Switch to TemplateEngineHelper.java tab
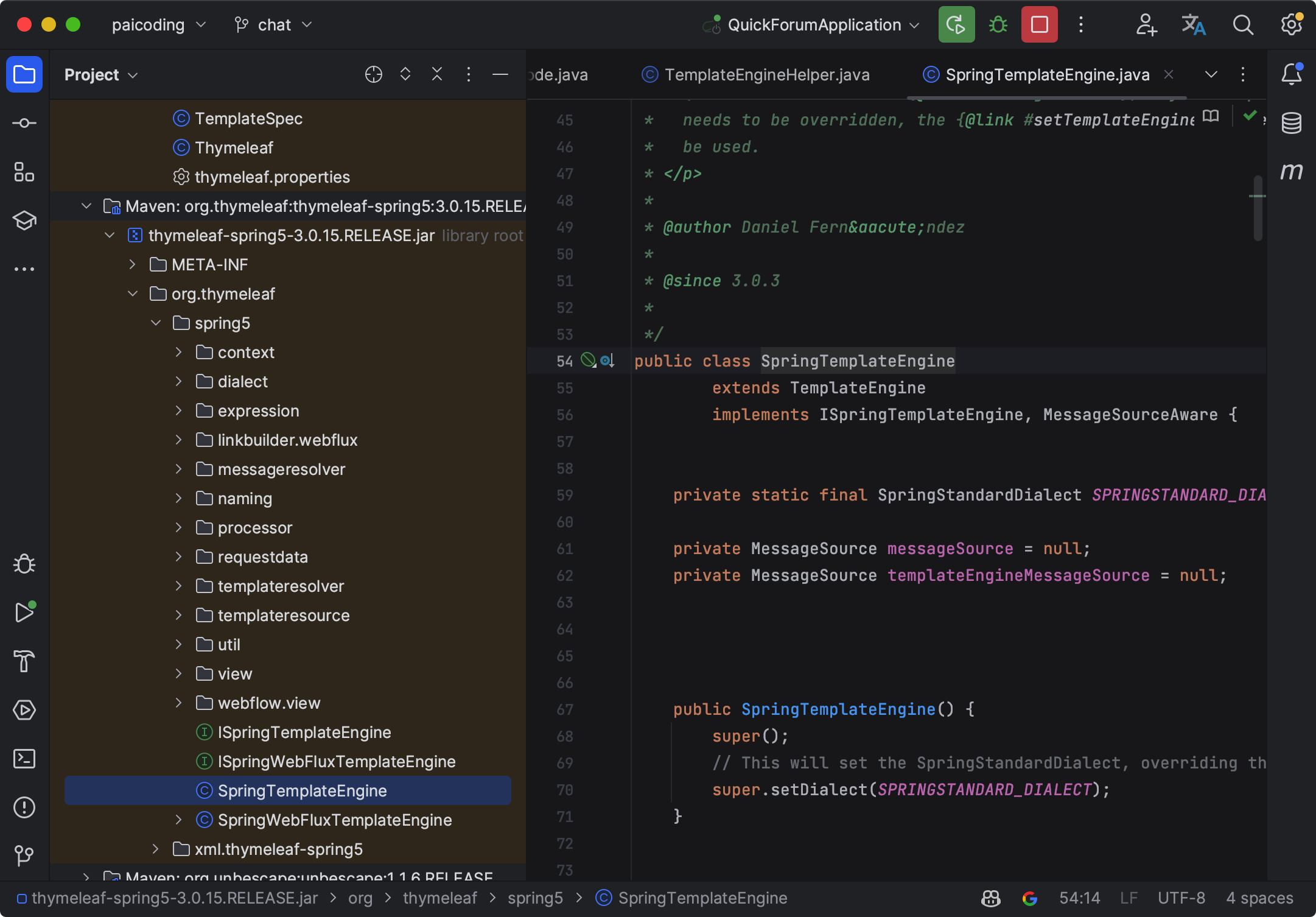This screenshot has height=917, width=1316. (x=755, y=75)
